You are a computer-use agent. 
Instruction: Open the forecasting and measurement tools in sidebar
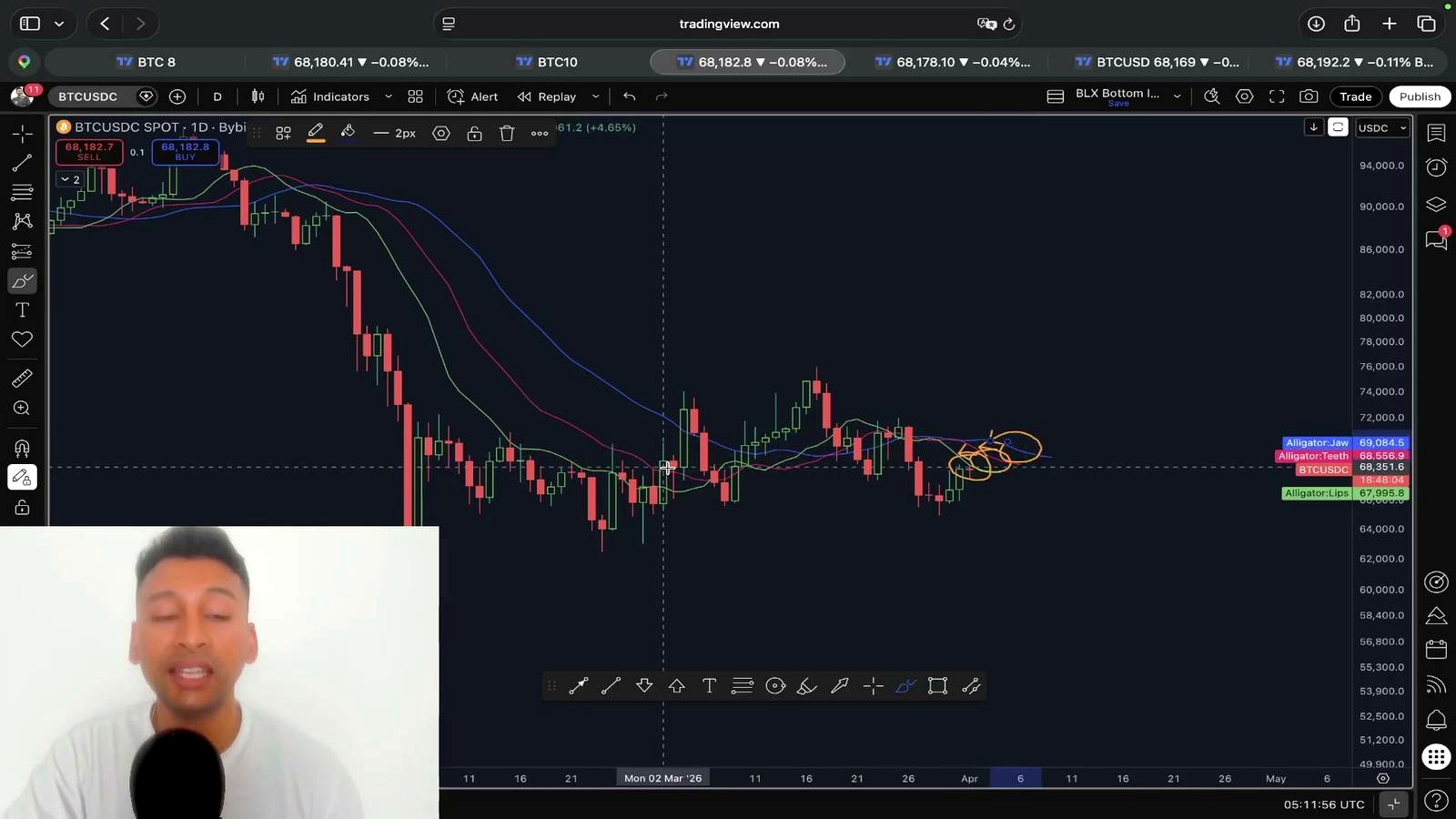coord(22,251)
